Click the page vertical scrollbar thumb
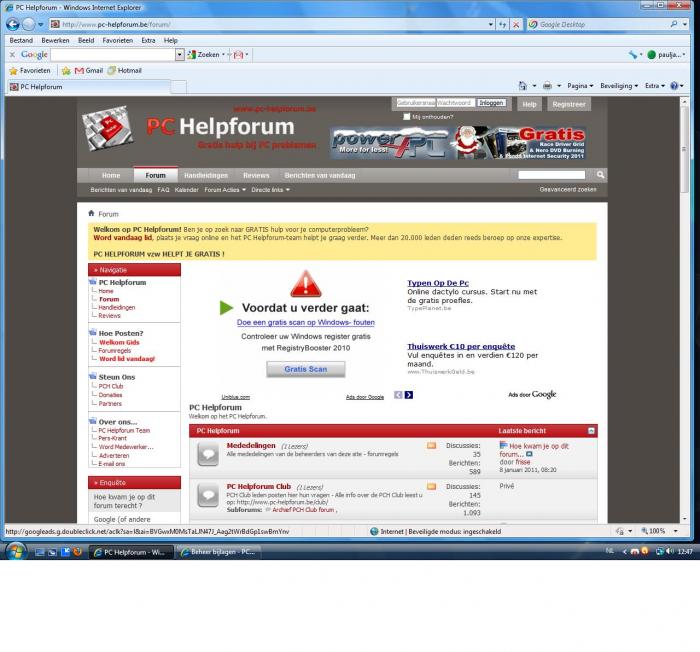 (x=684, y=150)
